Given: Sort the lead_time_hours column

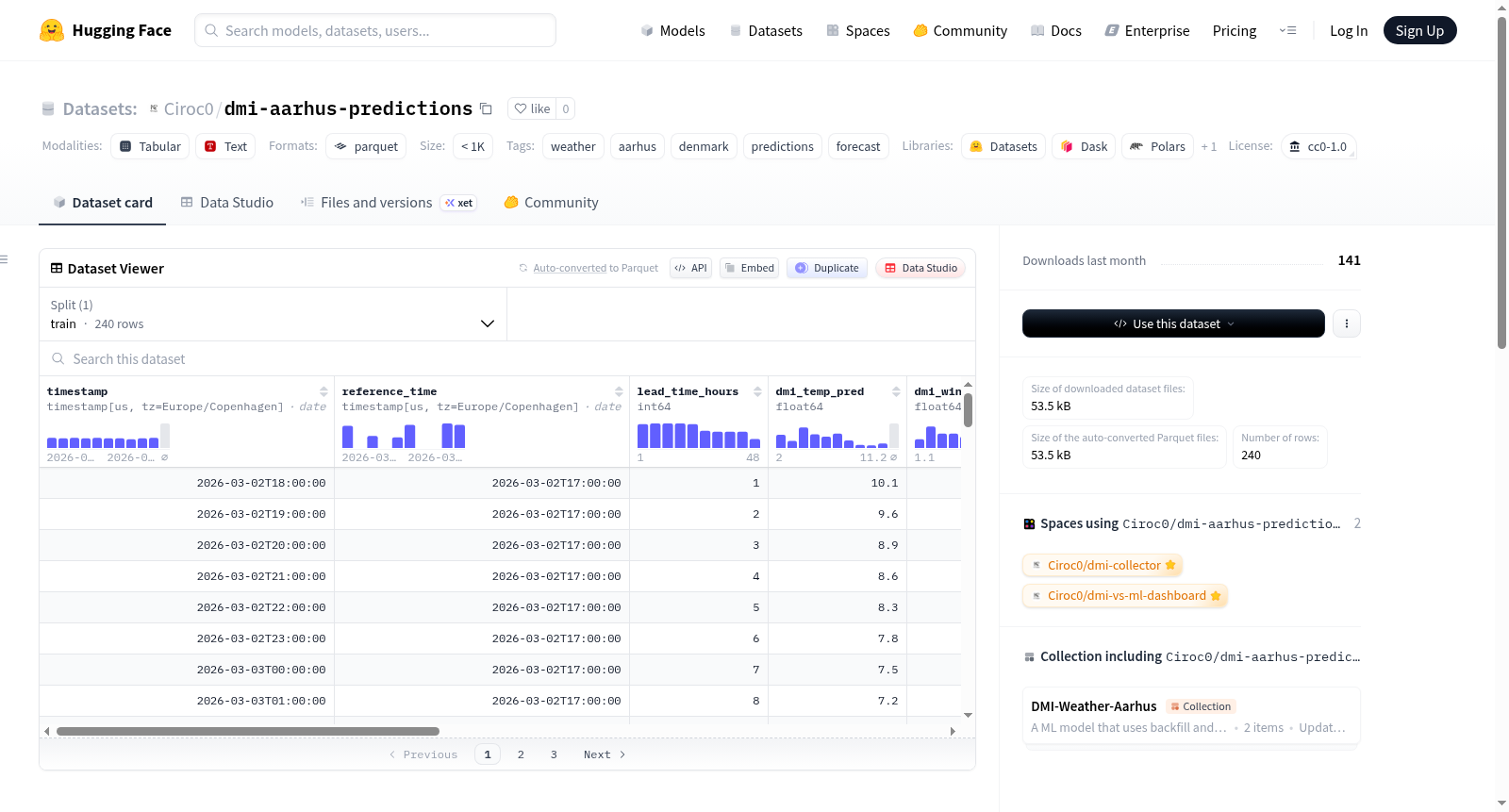Looking at the screenshot, I should pyautogui.click(x=757, y=391).
